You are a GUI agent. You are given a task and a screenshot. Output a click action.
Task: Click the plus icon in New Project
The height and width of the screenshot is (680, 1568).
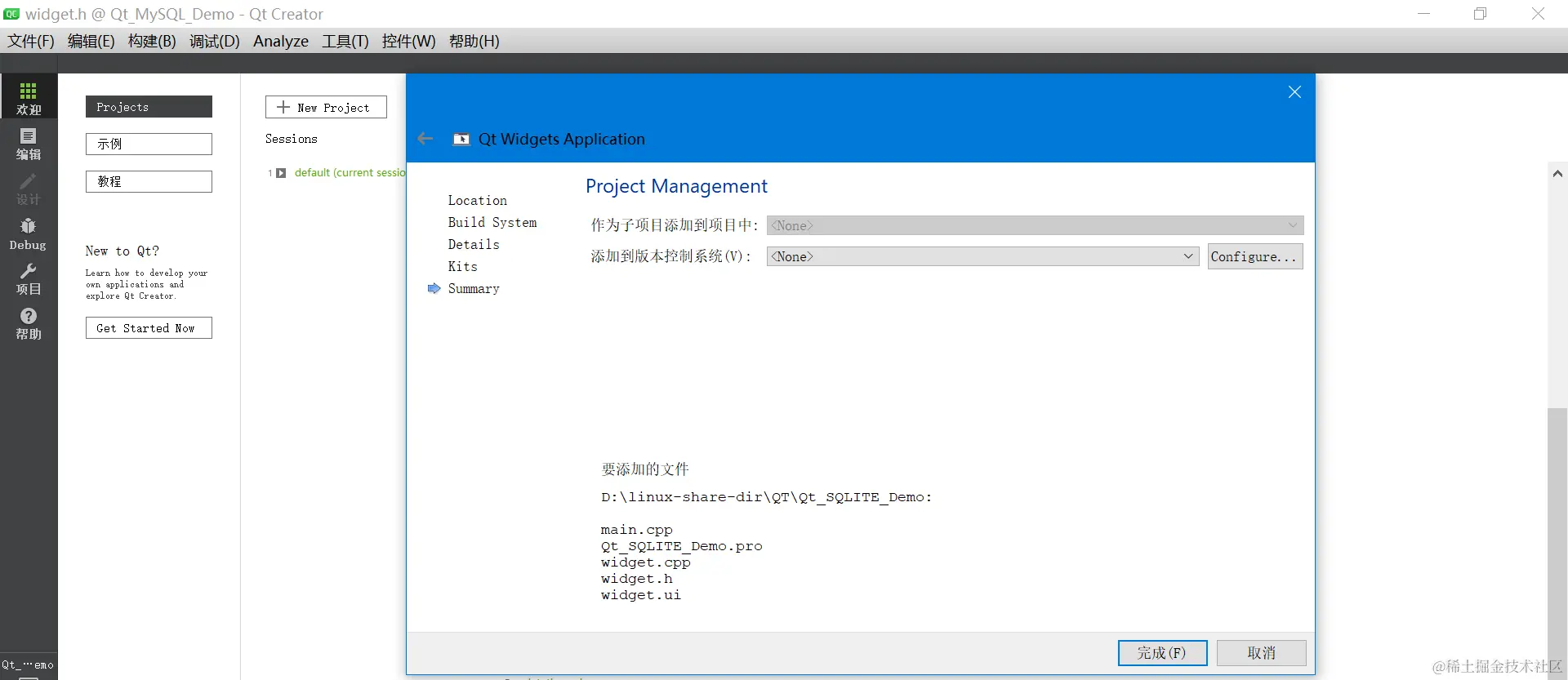click(x=283, y=107)
